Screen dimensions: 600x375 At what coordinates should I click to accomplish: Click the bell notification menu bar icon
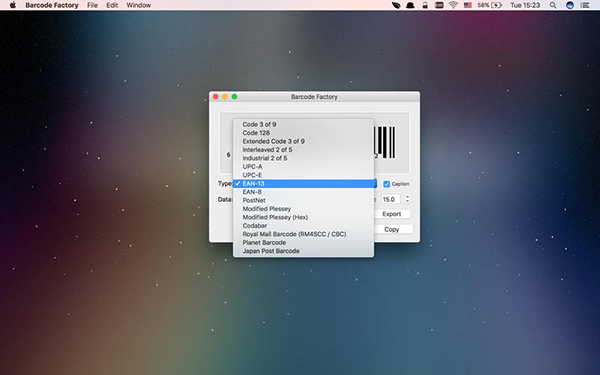click(x=410, y=5)
